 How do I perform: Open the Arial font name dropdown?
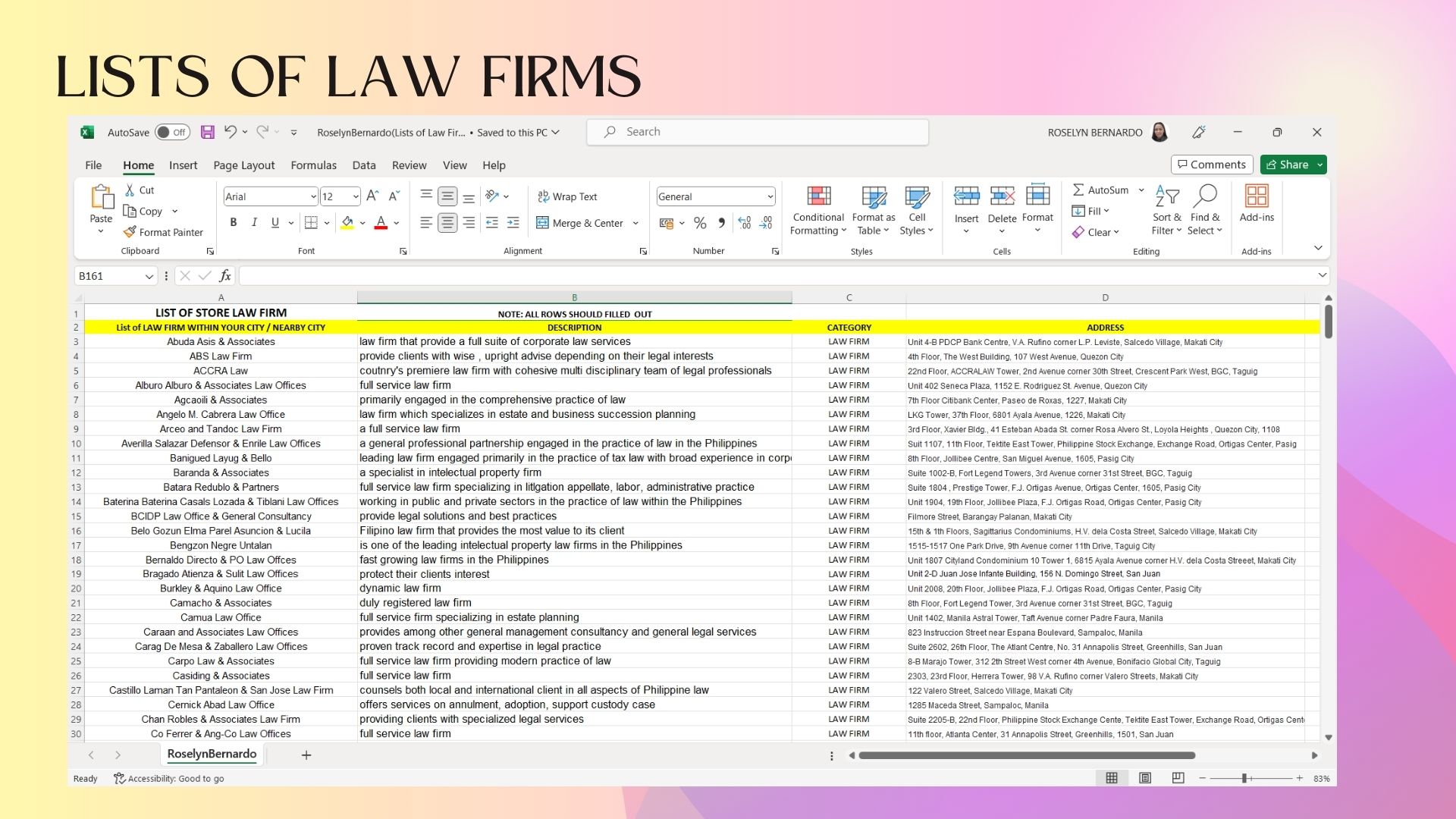pos(313,196)
